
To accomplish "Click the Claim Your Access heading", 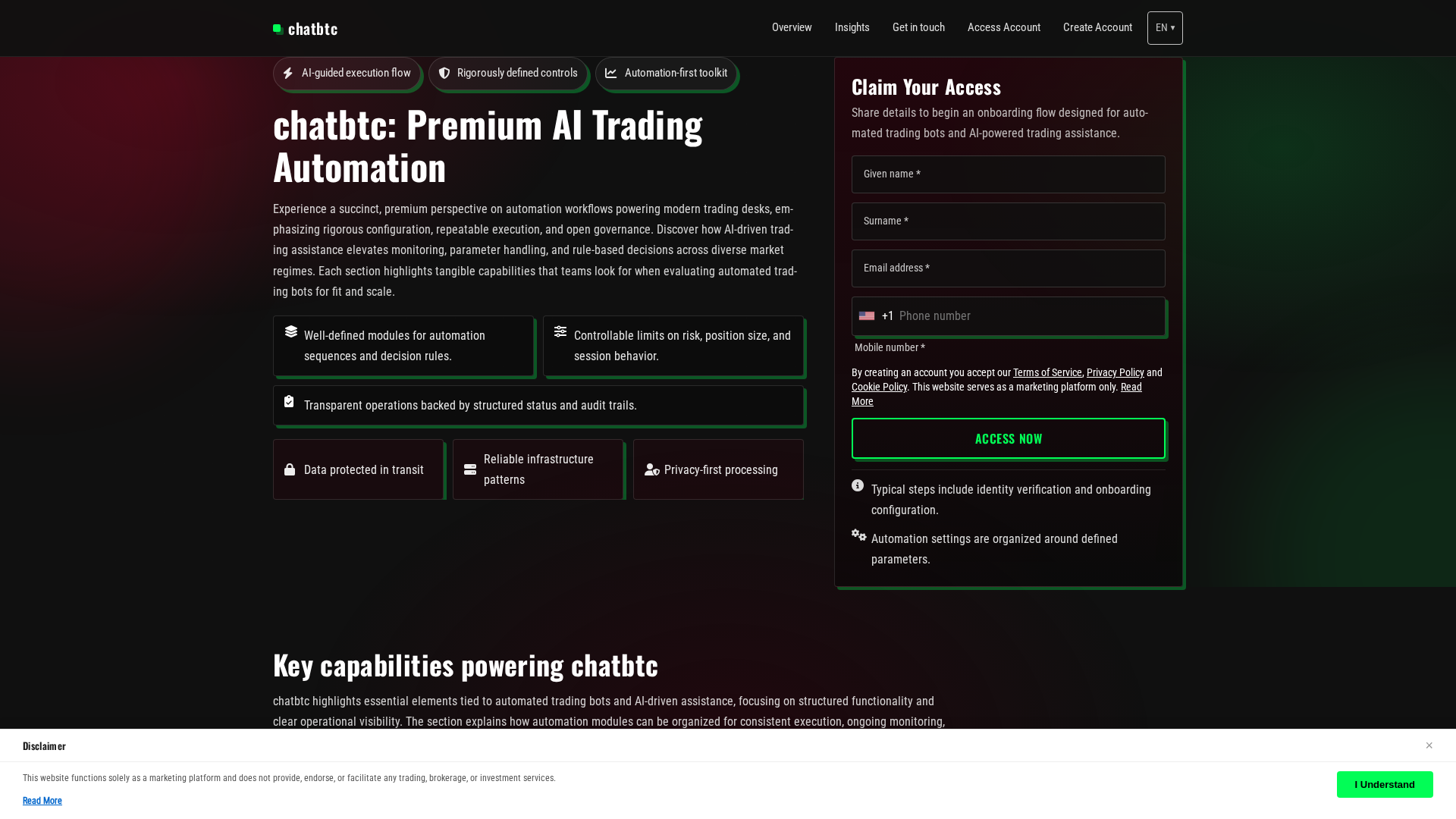I will click(x=926, y=87).
